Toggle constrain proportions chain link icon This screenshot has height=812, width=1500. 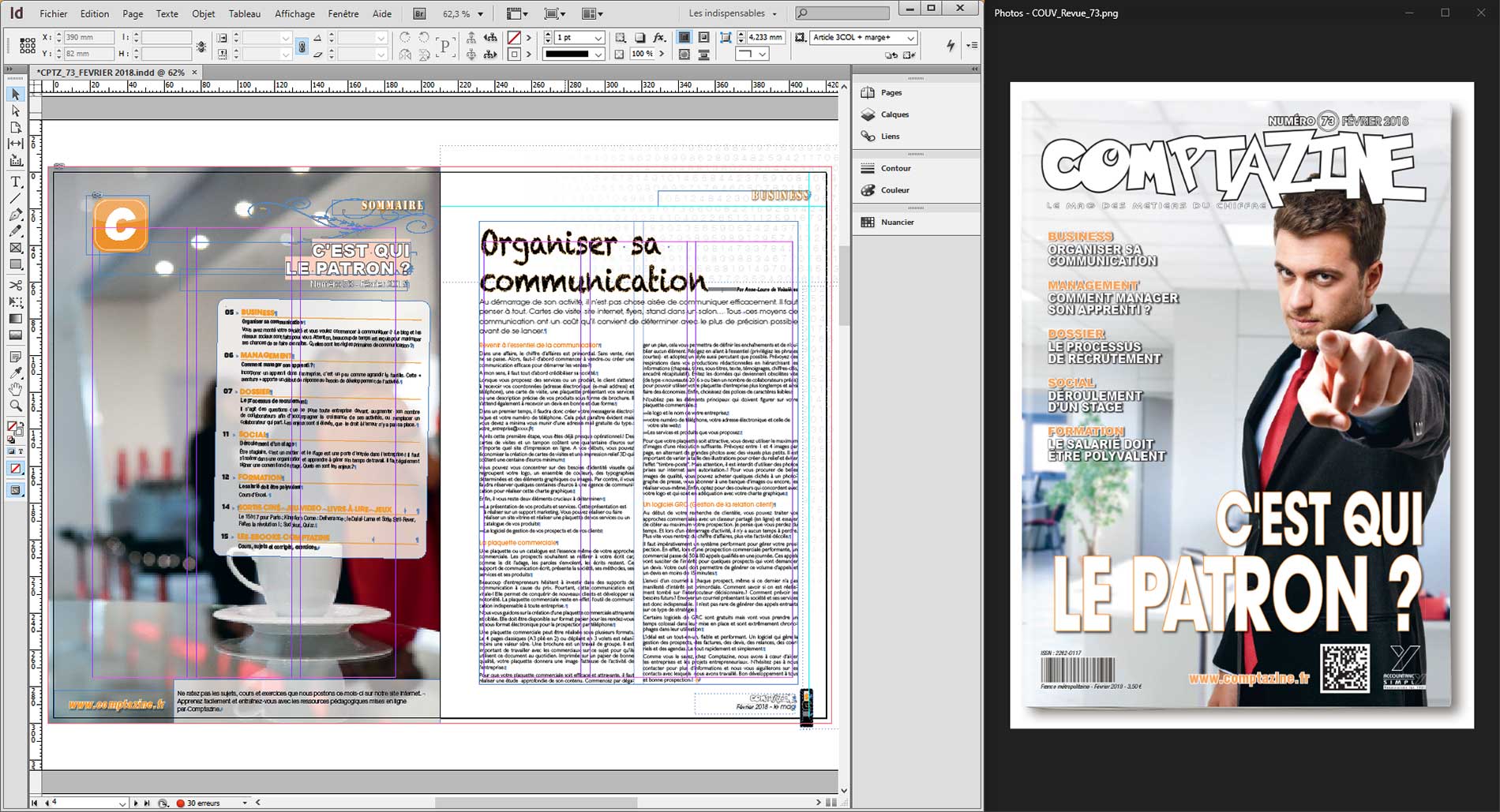[302, 47]
